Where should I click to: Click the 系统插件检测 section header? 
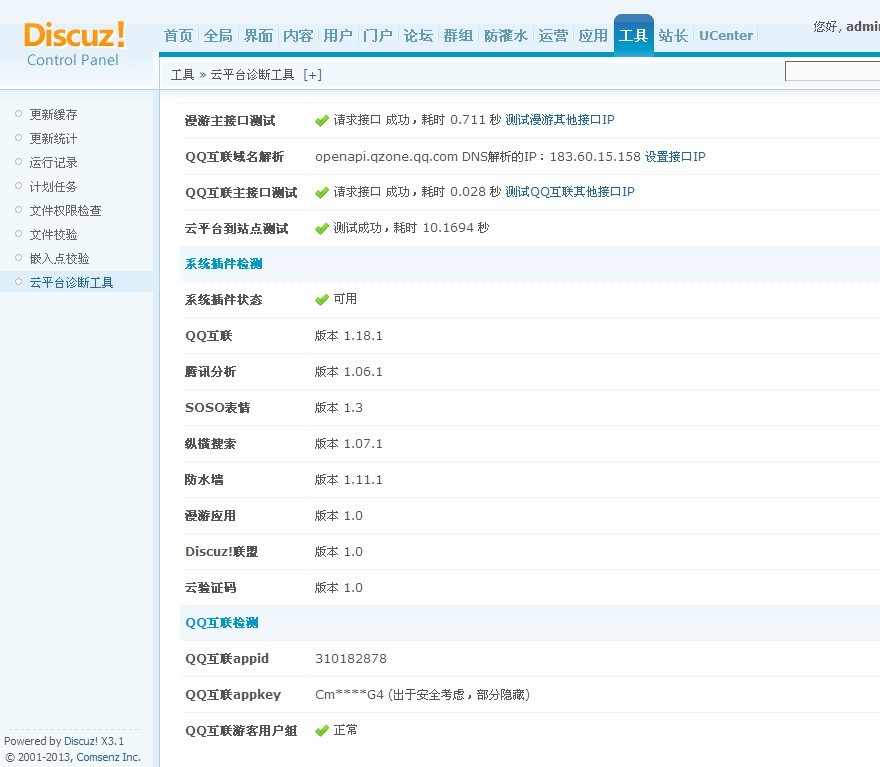point(223,264)
